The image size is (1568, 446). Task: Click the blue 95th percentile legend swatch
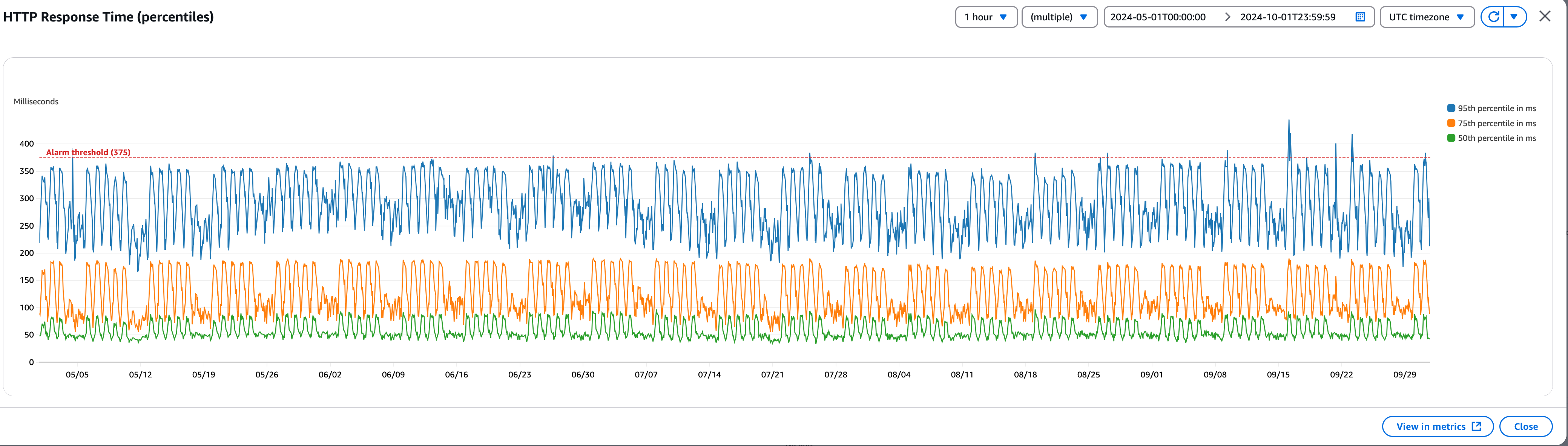click(x=1451, y=108)
